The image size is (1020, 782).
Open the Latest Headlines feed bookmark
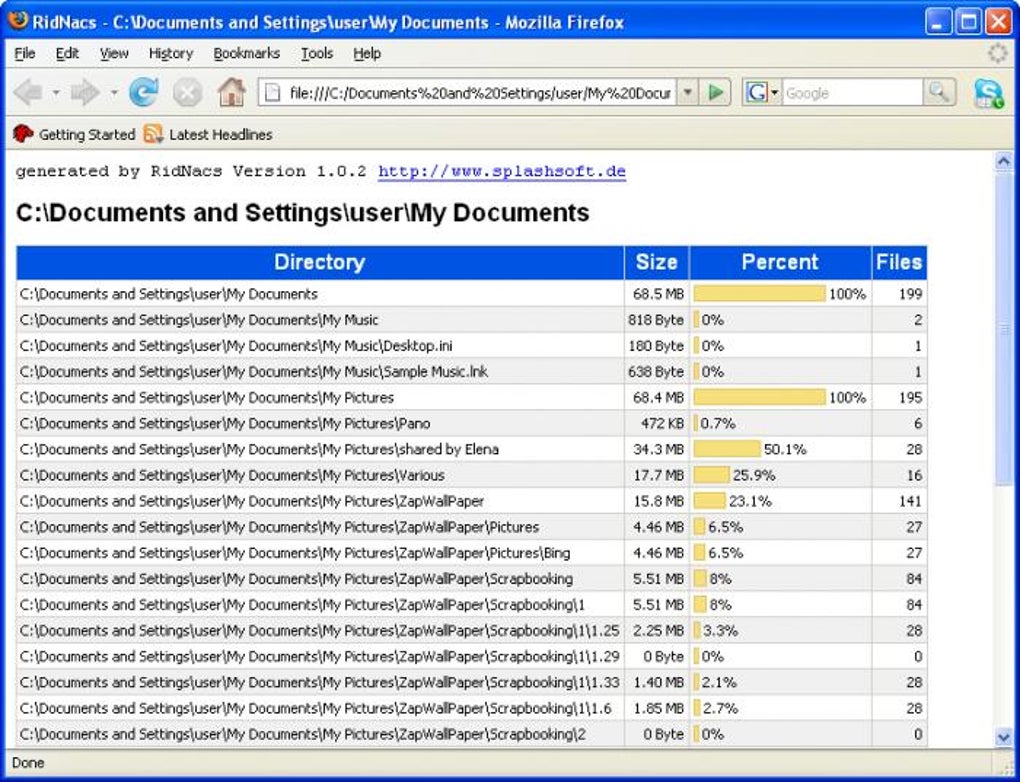[x=208, y=135]
